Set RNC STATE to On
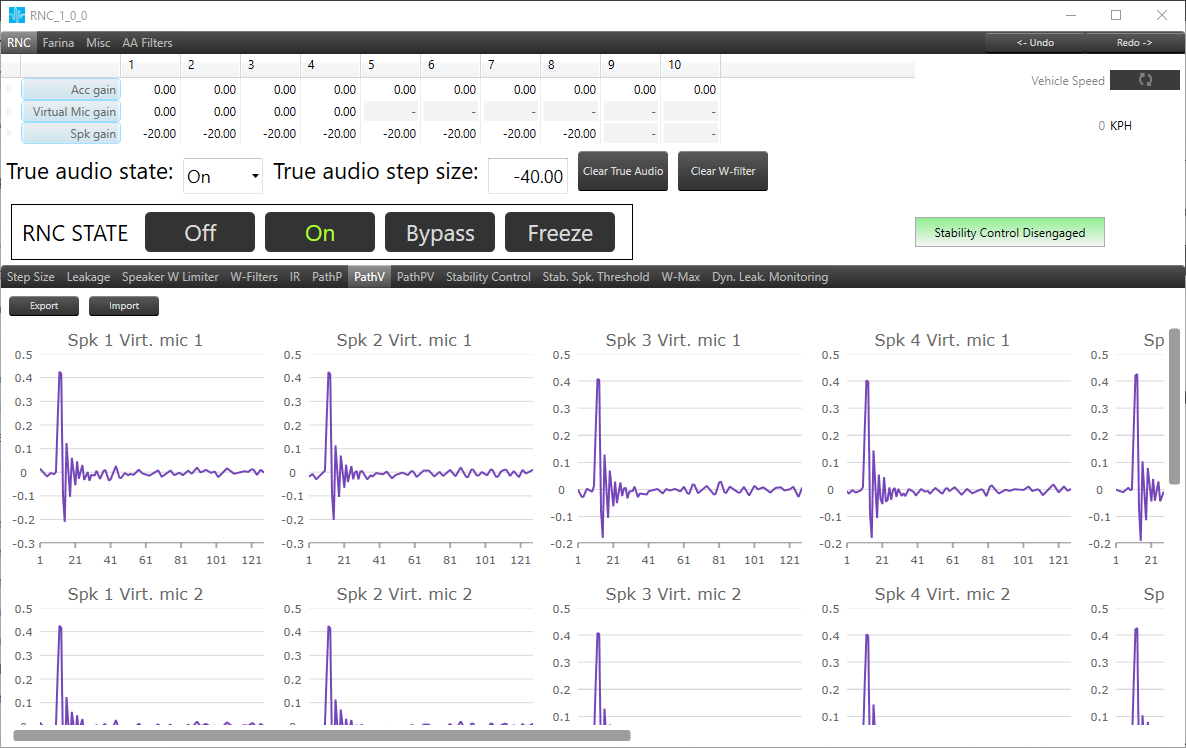 (320, 232)
